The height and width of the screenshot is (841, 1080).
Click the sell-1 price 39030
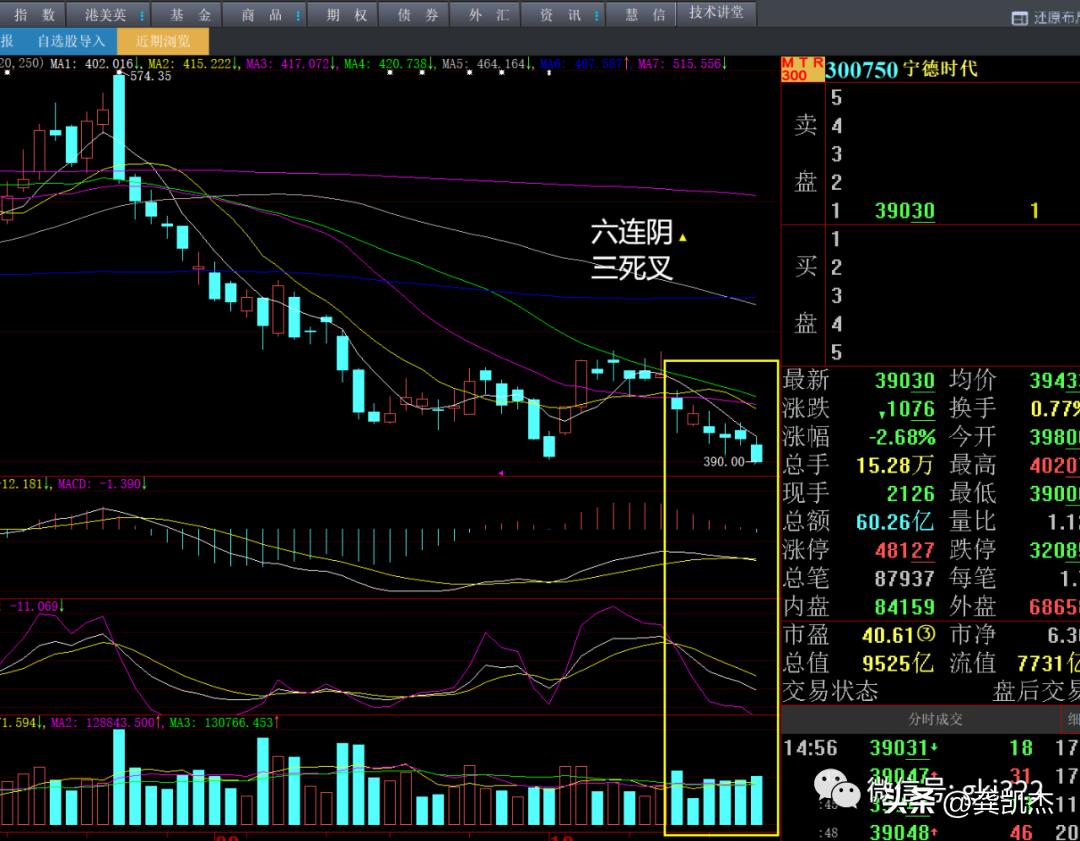(x=904, y=211)
